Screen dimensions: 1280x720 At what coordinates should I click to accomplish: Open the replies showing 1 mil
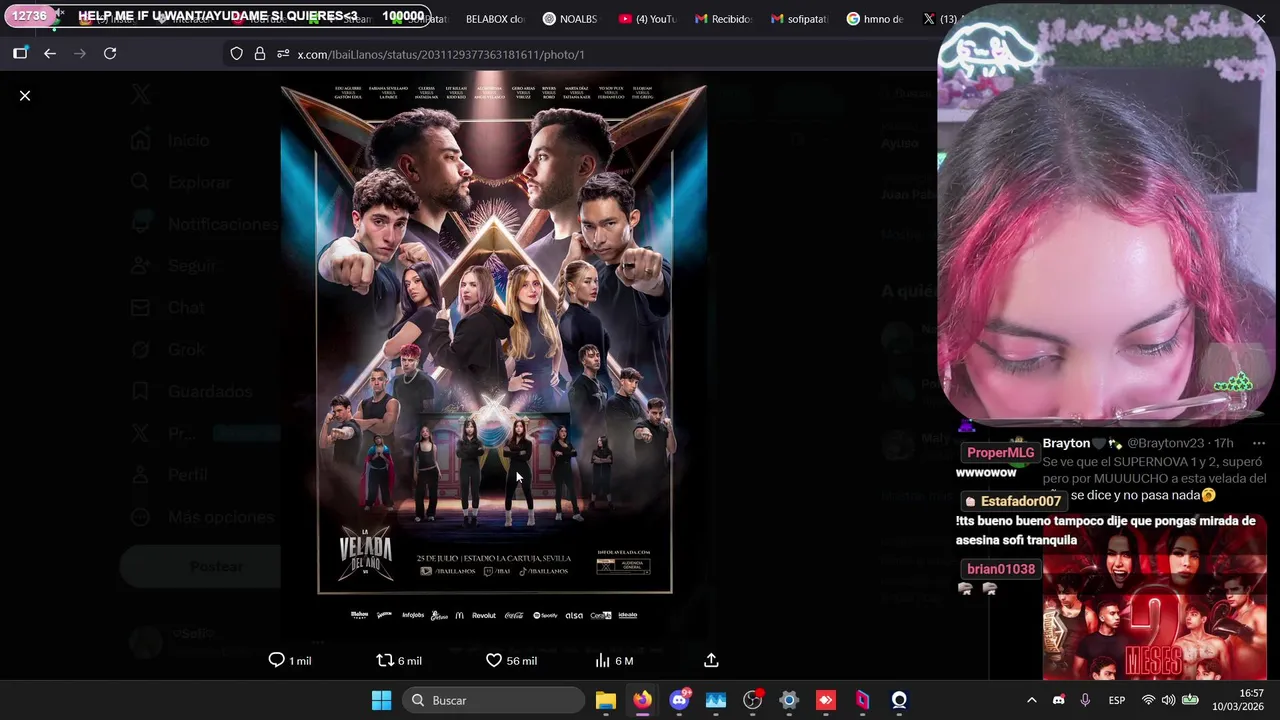tap(290, 661)
